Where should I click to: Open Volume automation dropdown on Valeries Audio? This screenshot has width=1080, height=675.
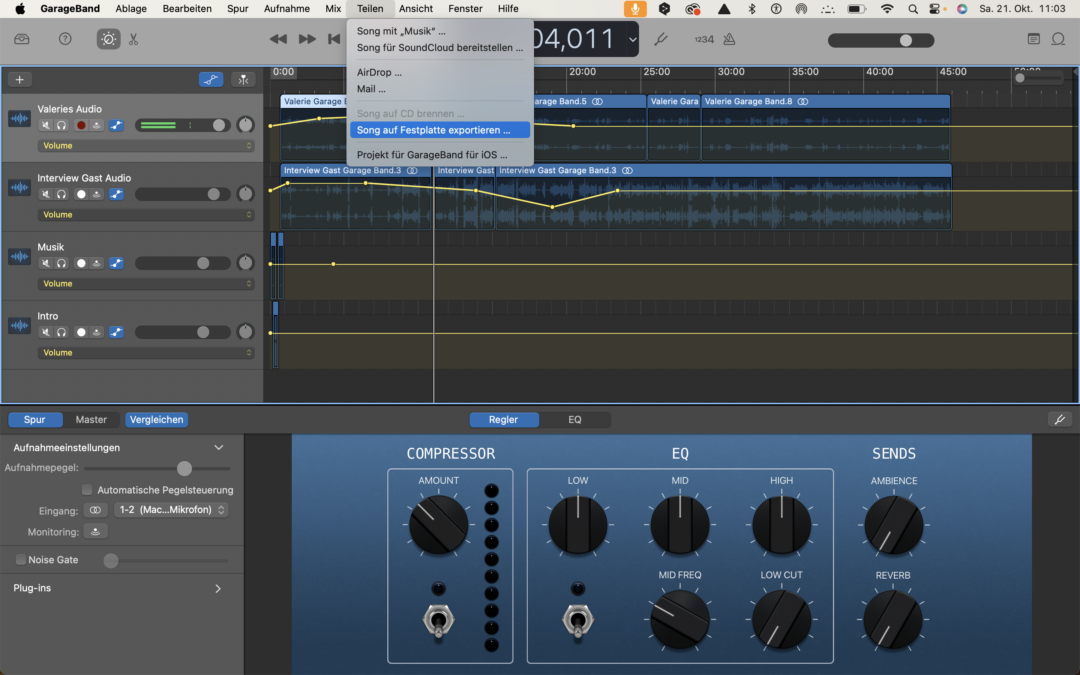145,146
